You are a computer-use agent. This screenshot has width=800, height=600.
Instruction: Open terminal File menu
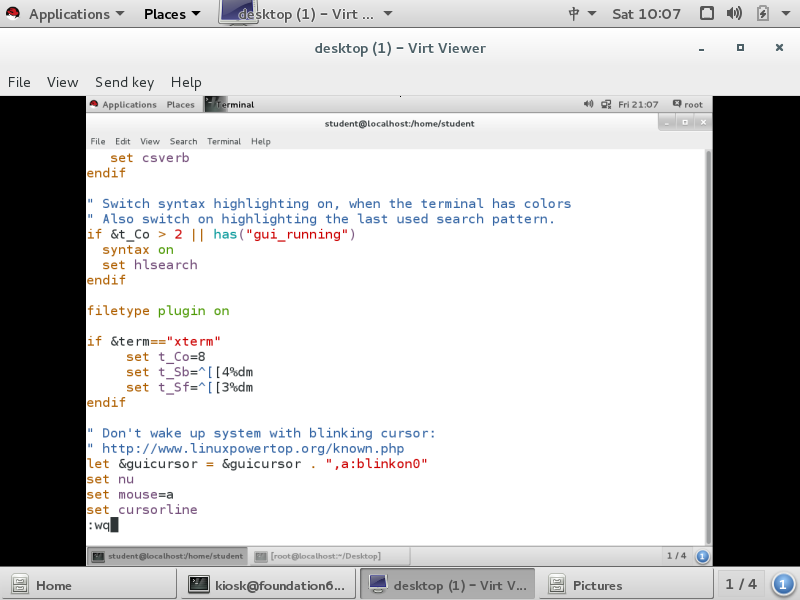pos(98,141)
